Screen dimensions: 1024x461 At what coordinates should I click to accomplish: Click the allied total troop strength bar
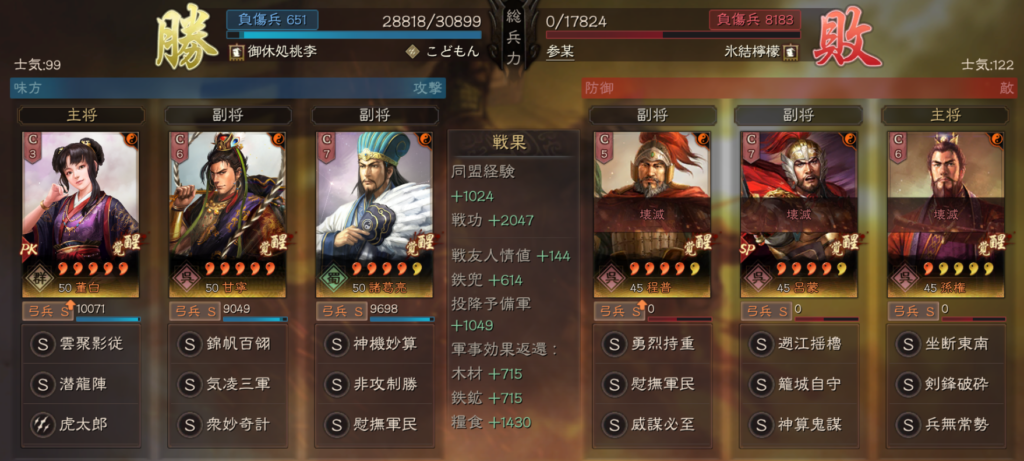click(354, 35)
